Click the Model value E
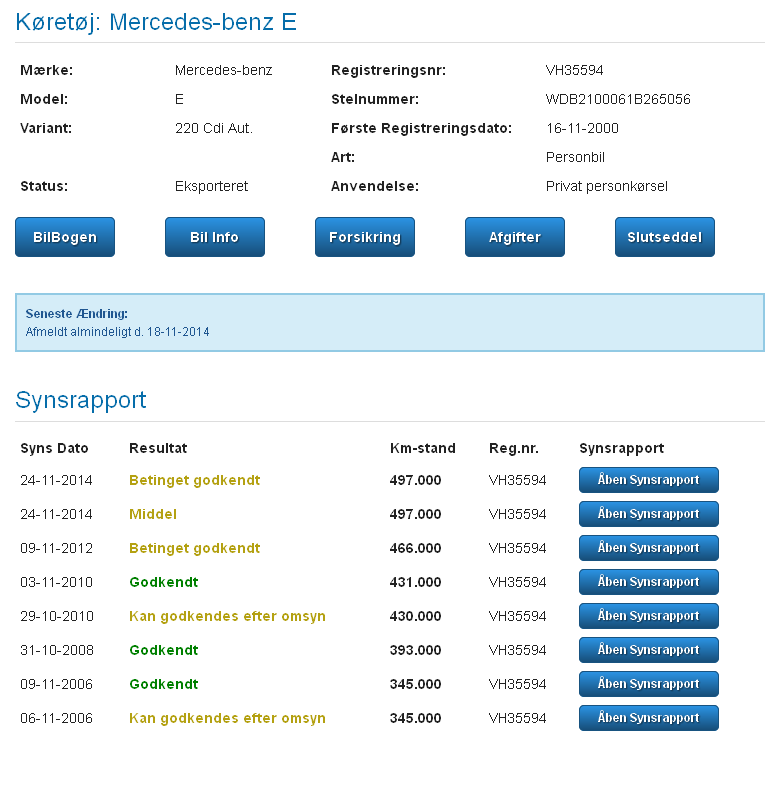This screenshot has width=778, height=790. tap(179, 99)
